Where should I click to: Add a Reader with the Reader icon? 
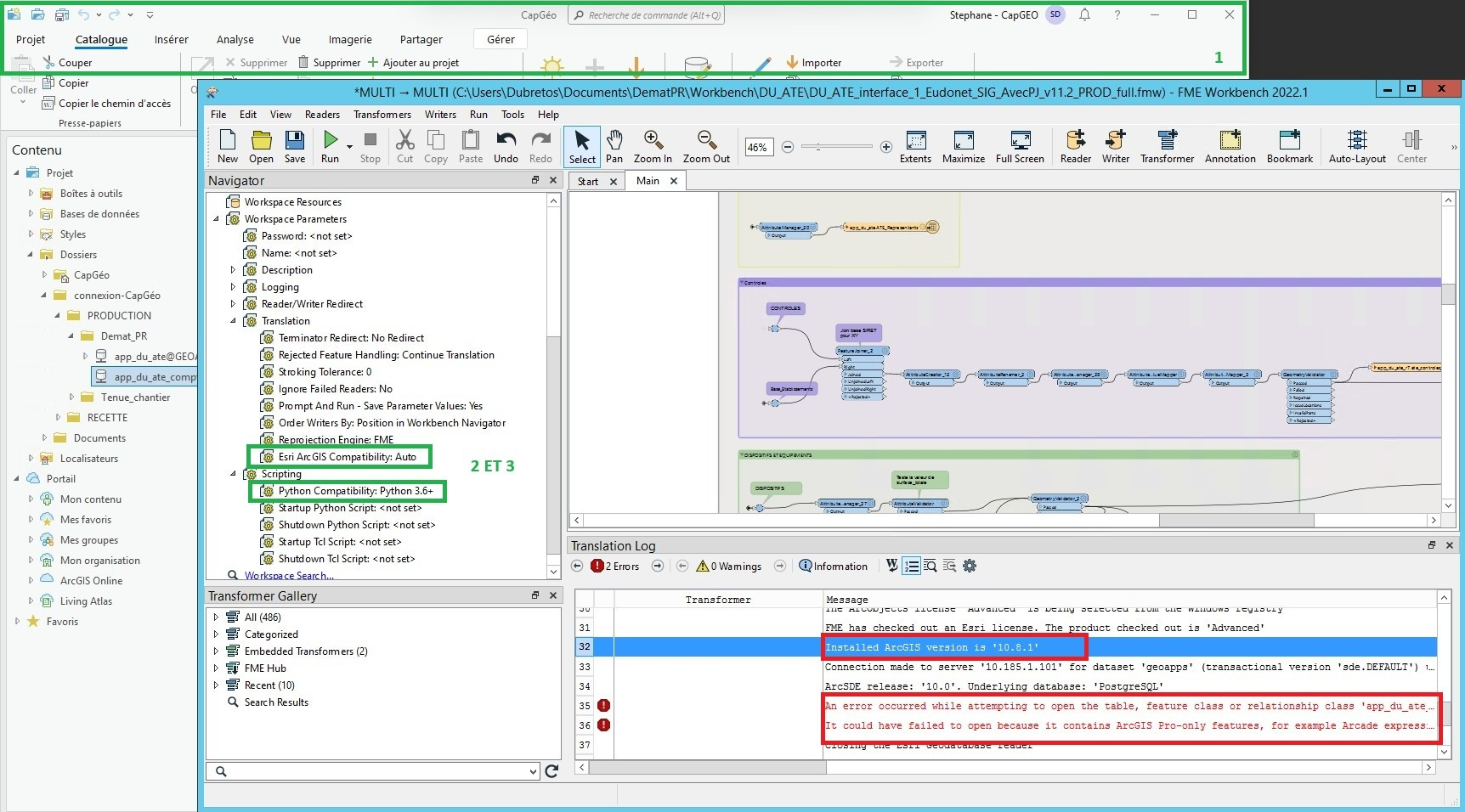click(1076, 146)
